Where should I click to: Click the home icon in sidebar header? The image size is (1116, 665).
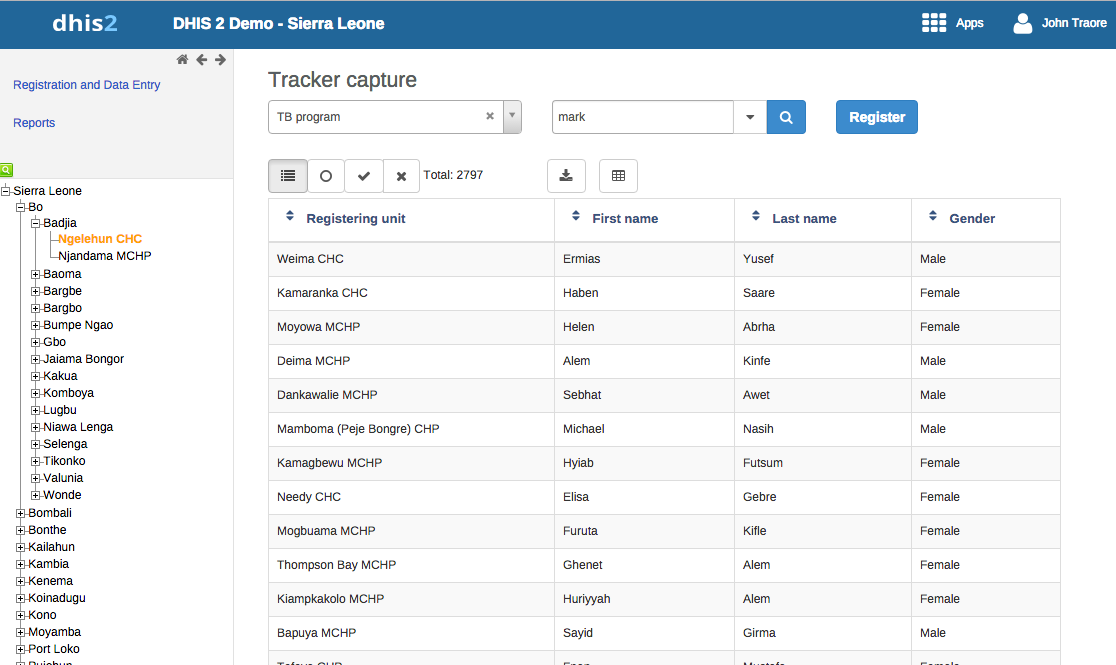[182, 60]
